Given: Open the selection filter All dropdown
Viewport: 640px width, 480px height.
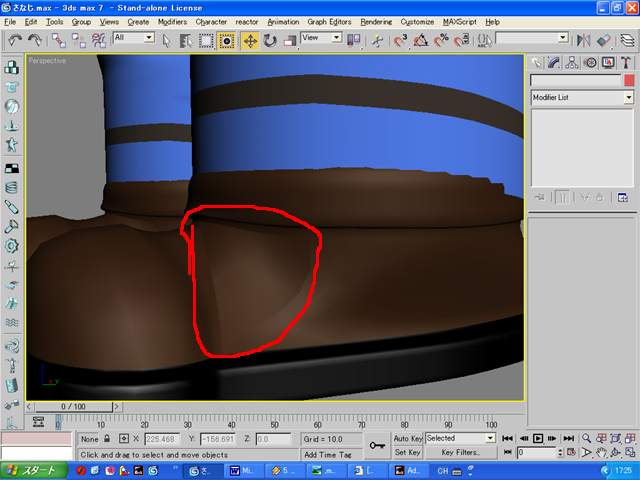Looking at the screenshot, I should tap(133, 38).
